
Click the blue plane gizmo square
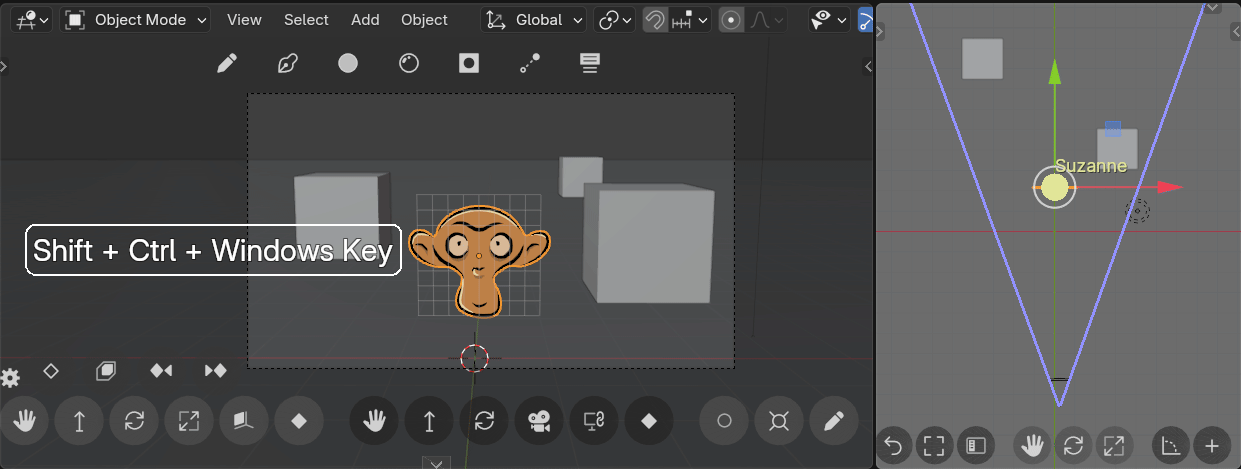coord(1113,129)
